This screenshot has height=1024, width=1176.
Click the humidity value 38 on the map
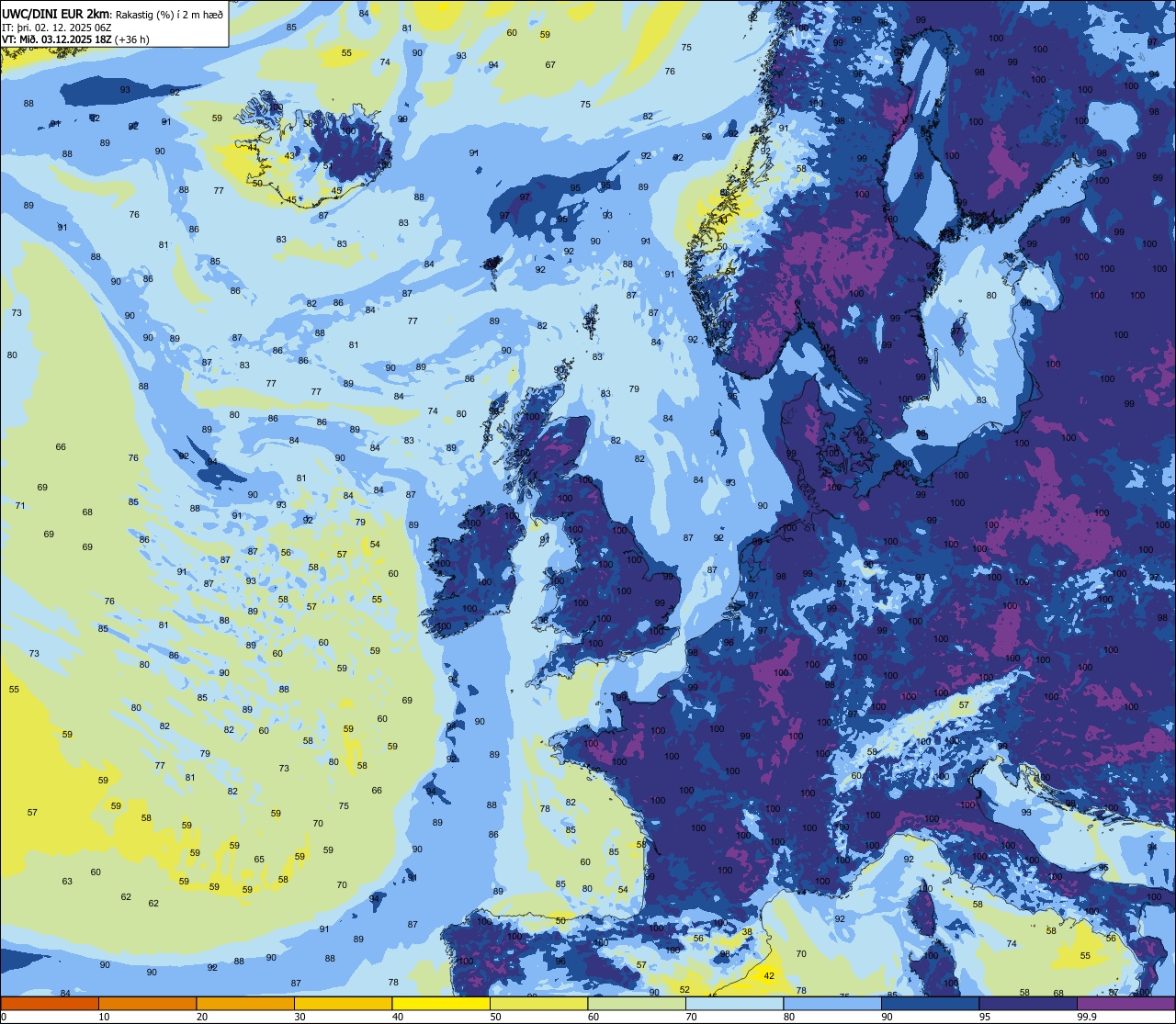click(x=747, y=931)
